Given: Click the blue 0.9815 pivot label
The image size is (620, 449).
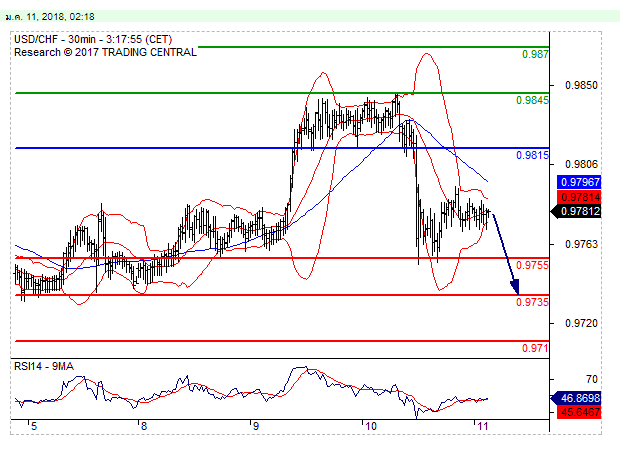Looking at the screenshot, I should pos(532,155).
